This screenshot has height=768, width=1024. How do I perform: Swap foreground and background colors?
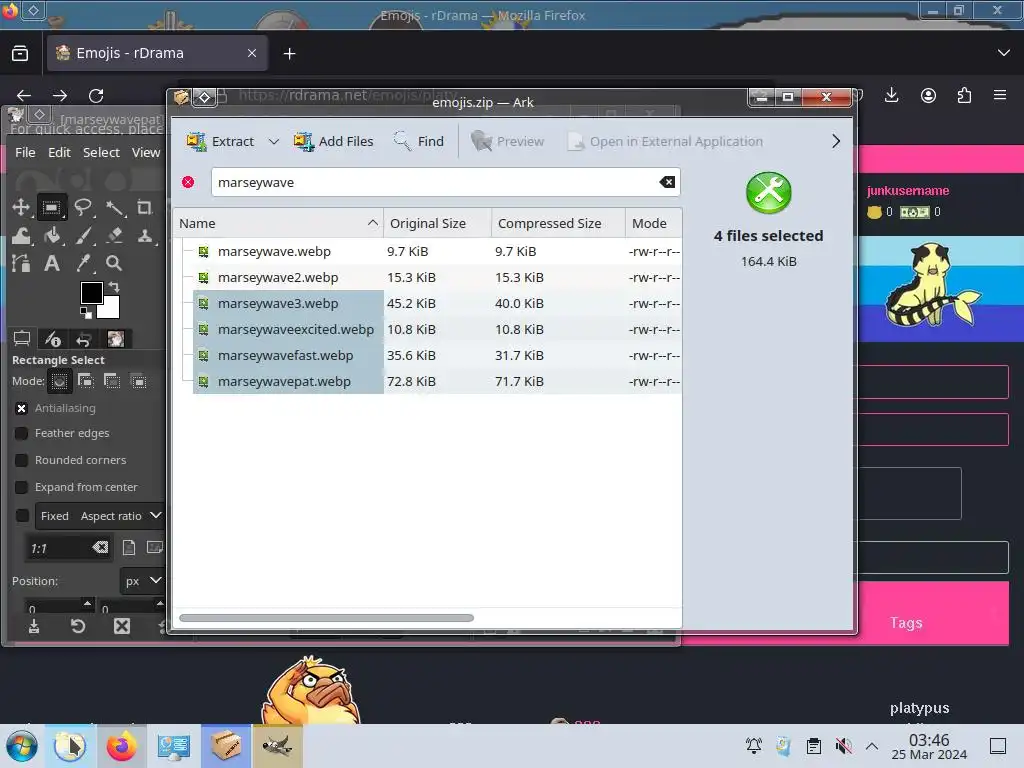pos(114,286)
